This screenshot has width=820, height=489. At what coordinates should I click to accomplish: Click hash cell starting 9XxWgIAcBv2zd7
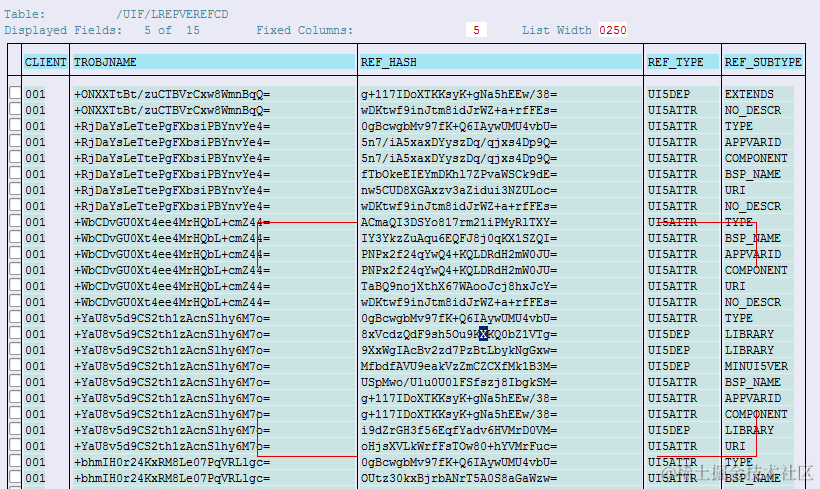[459, 350]
